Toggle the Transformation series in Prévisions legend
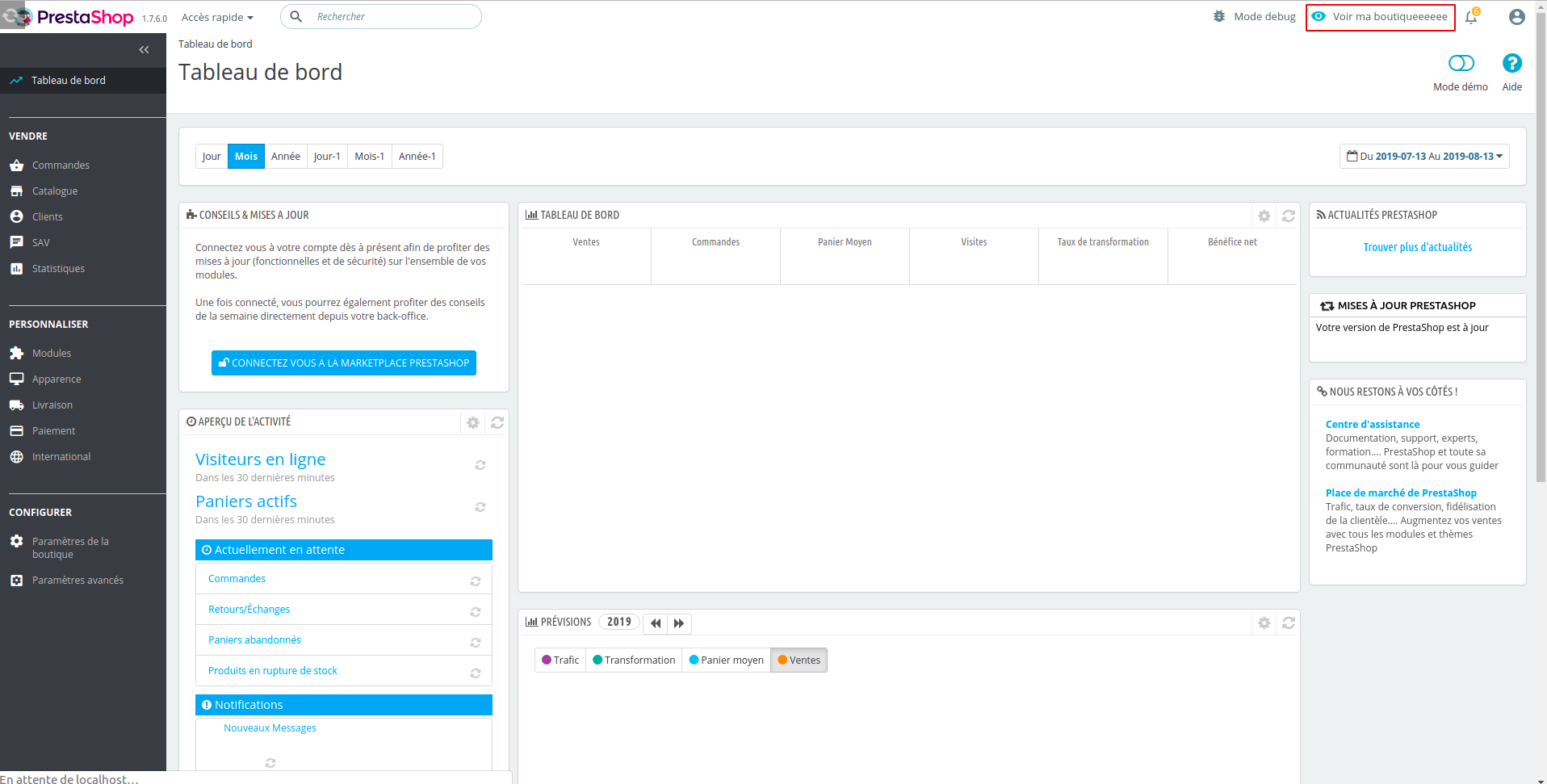Screen dimensions: 1547x784 coord(634,660)
